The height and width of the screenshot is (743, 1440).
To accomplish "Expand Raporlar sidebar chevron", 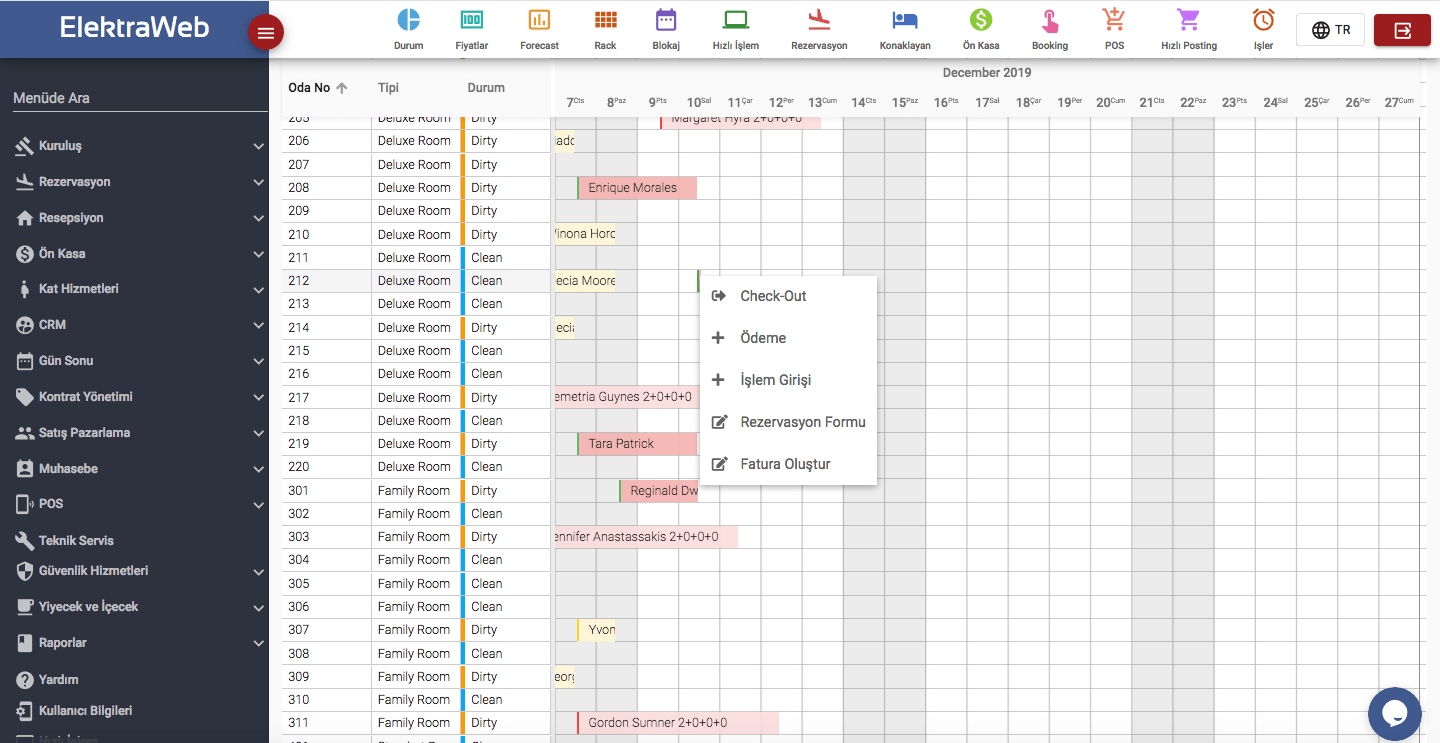I will 258,643.
